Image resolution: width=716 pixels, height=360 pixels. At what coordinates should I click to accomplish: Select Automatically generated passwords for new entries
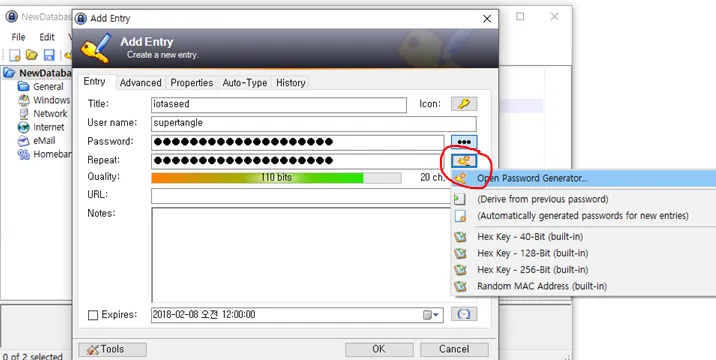click(584, 216)
